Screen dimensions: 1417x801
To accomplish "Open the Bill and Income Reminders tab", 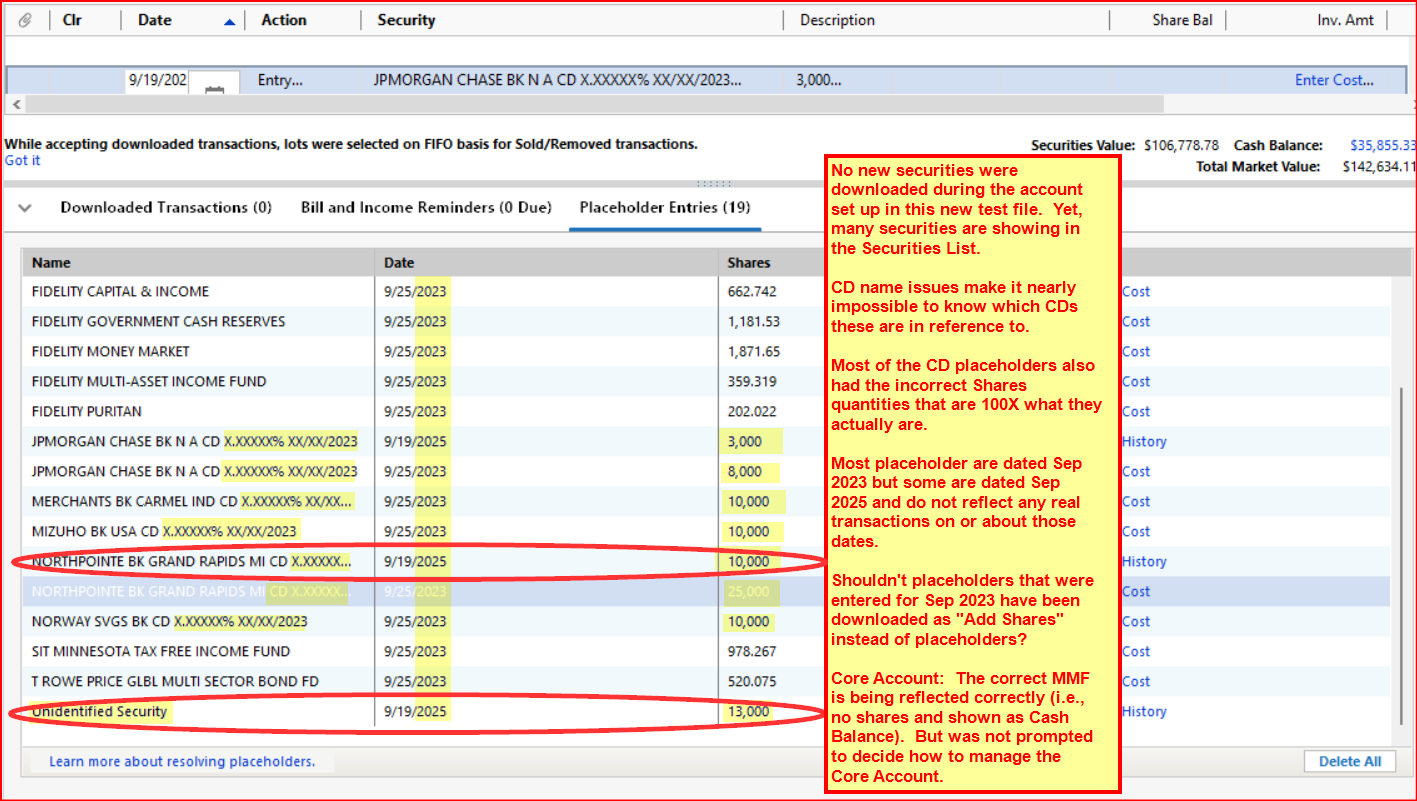I will pos(426,207).
